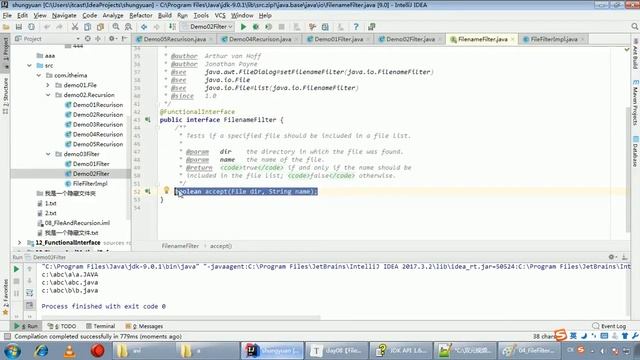Navigate back with the blue arrow icon
This screenshot has height=360, width=640.
(x=144, y=27)
